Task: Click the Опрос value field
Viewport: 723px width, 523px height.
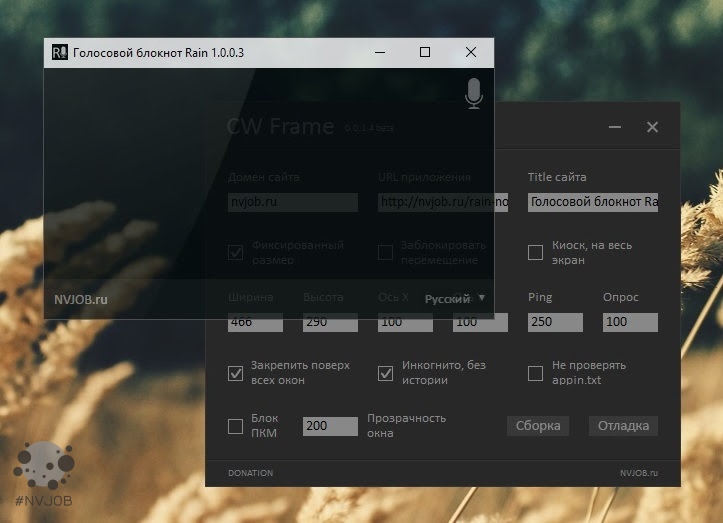Action: (x=630, y=322)
